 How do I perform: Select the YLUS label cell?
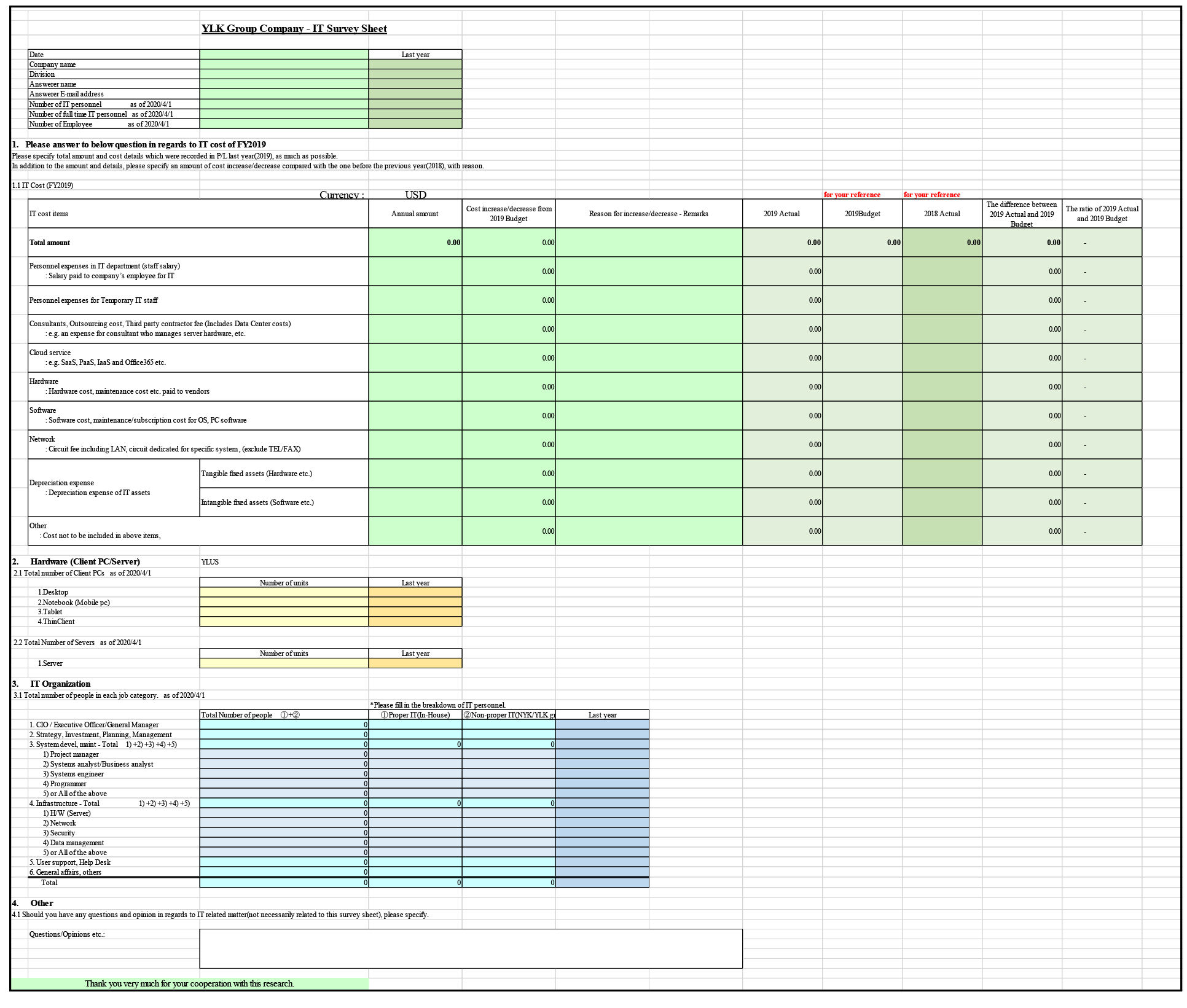[210, 562]
